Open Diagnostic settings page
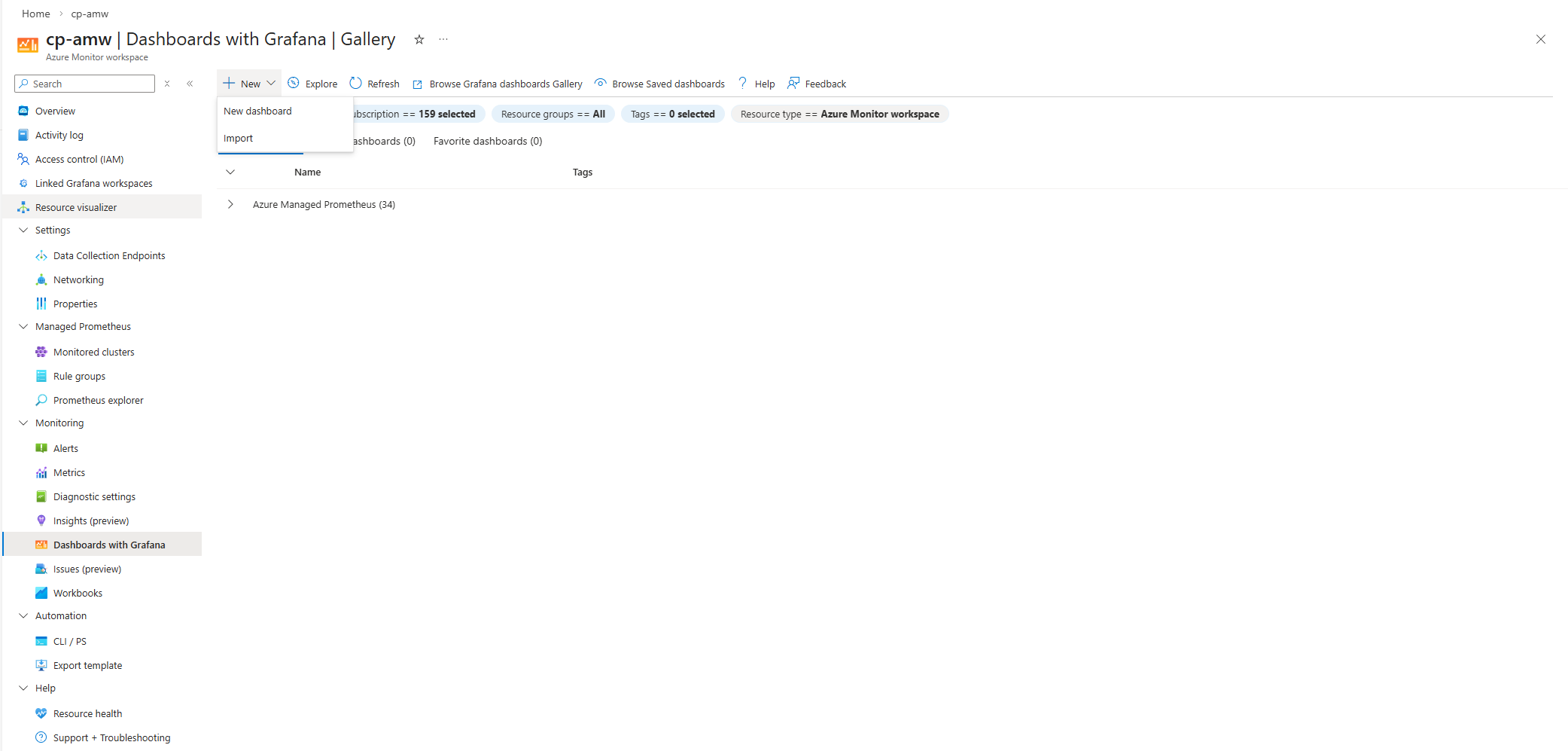This screenshot has height=751, width=1568. click(94, 496)
